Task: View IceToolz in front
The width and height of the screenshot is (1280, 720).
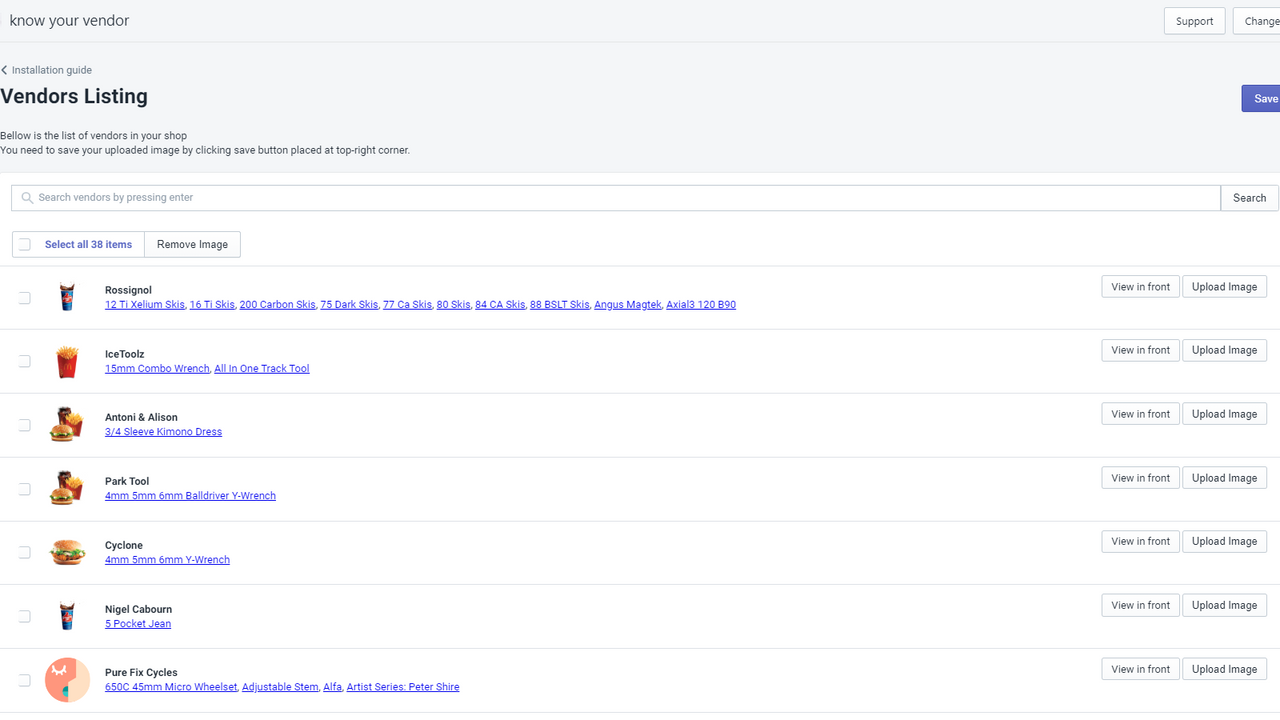Action: [1140, 350]
